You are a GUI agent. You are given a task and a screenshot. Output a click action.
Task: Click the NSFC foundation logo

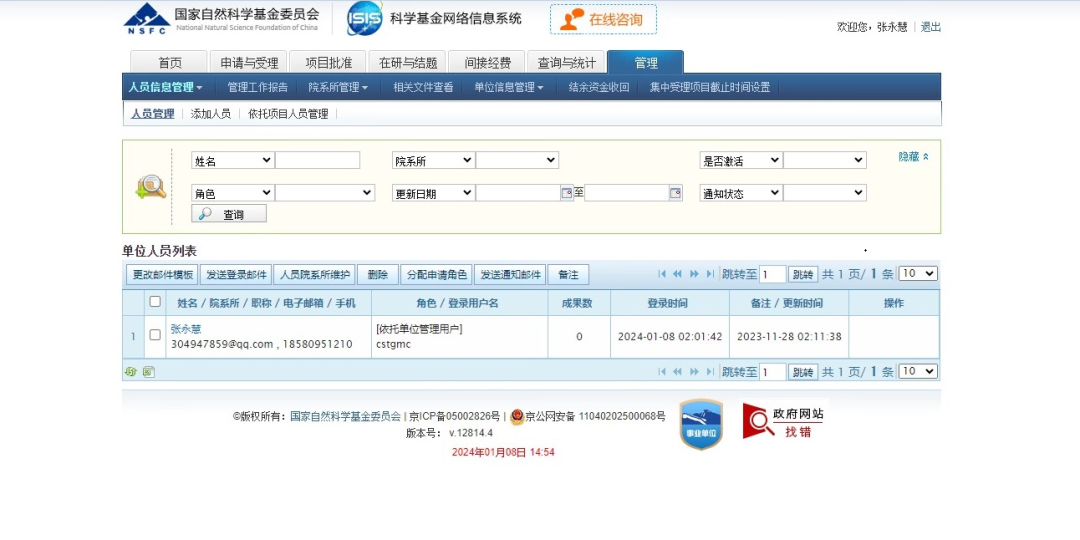click(x=147, y=19)
